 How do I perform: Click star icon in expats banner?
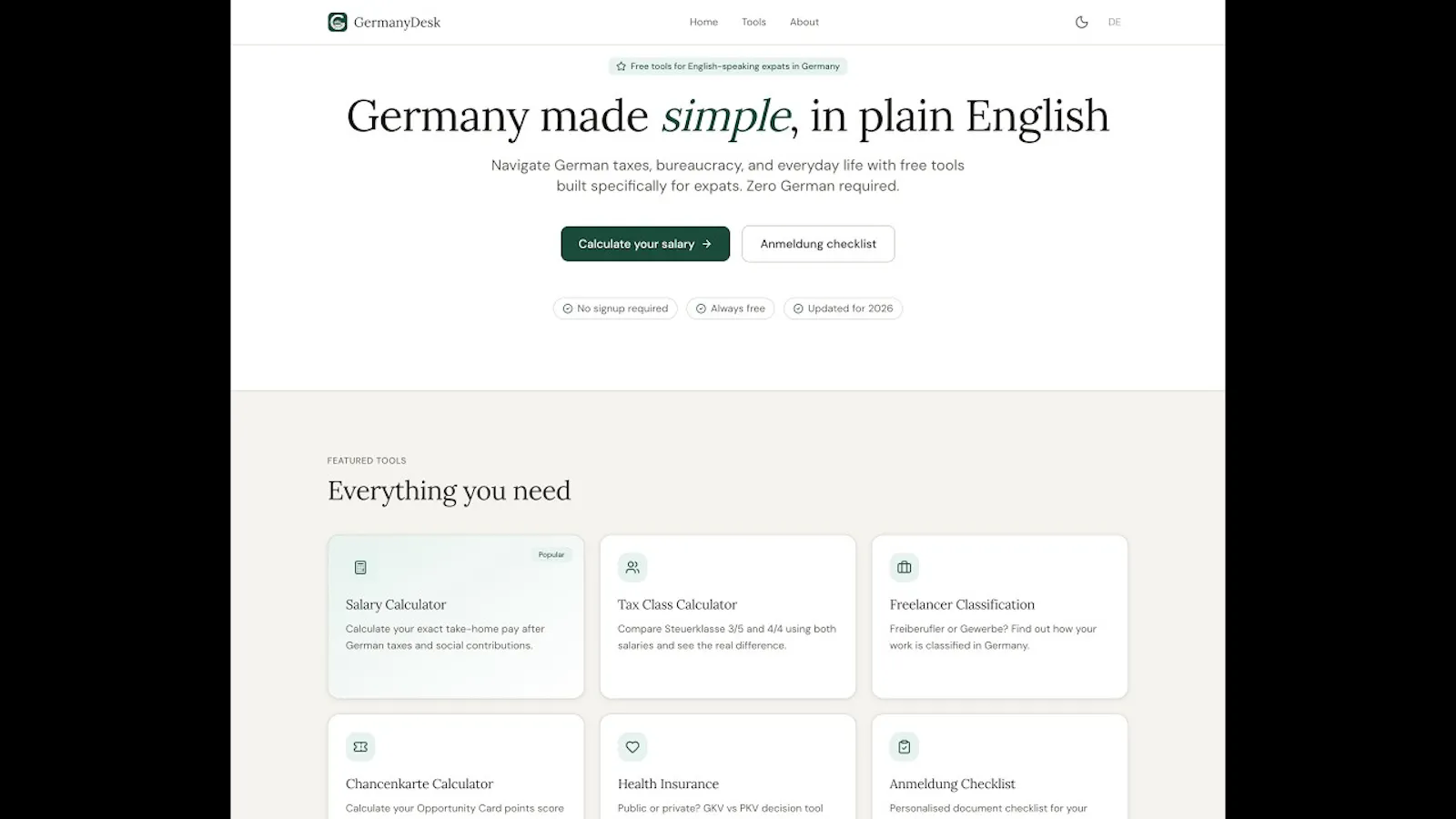click(x=621, y=66)
